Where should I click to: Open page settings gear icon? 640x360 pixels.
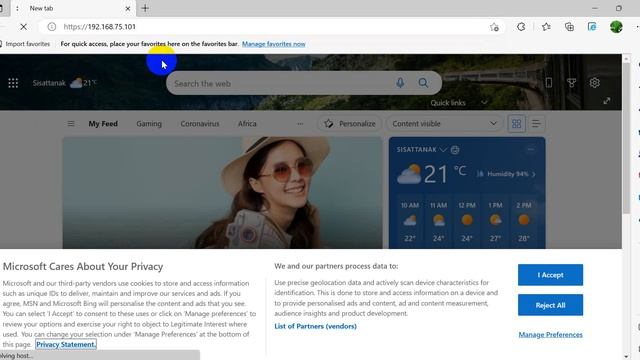click(x=594, y=83)
